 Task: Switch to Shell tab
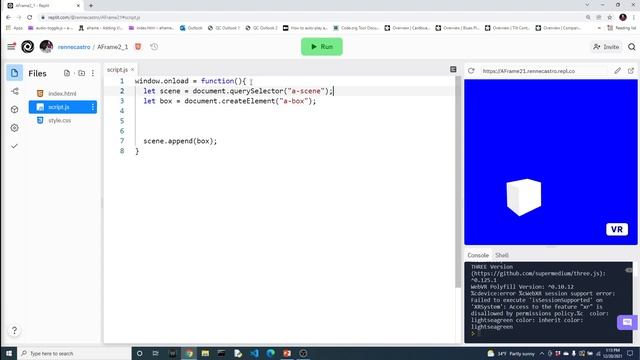point(502,255)
